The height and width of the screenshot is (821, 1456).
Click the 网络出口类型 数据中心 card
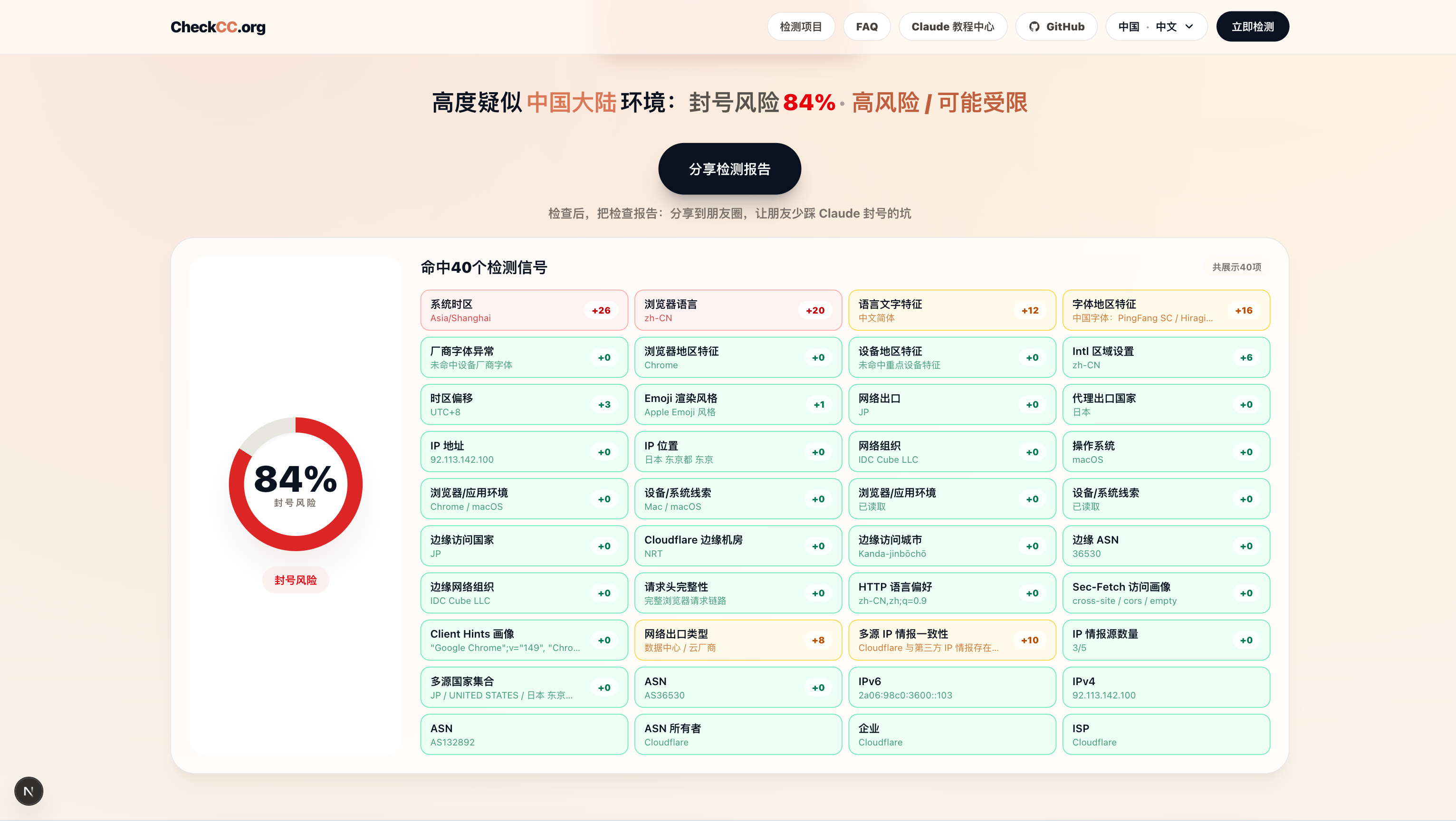click(x=738, y=640)
